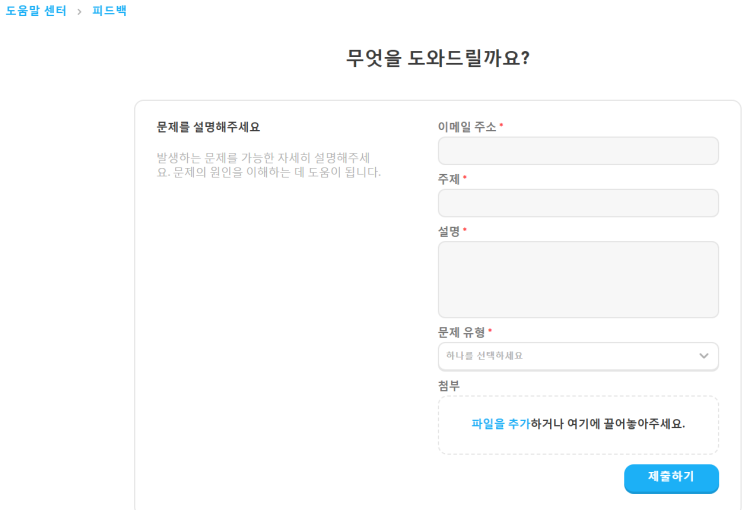Open the 도움말 센터 breadcrumb link
Screen dimensions: 750x510
coord(36,11)
